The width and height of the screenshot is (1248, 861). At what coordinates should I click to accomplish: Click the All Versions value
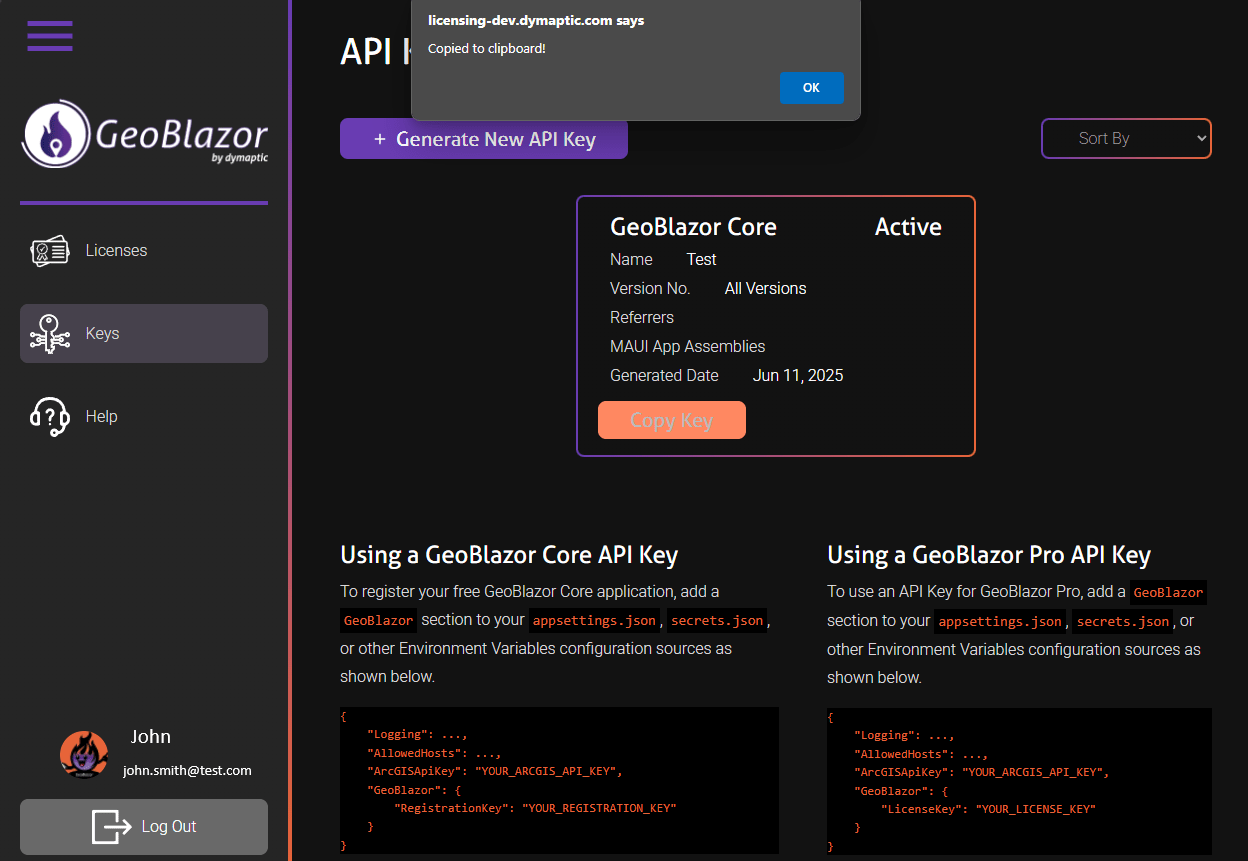(x=765, y=289)
